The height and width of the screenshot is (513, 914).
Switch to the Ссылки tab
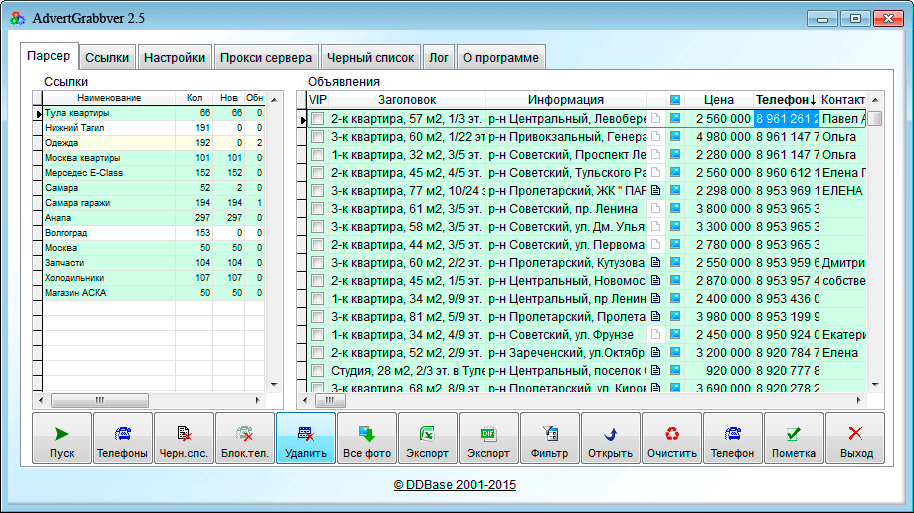pos(107,58)
